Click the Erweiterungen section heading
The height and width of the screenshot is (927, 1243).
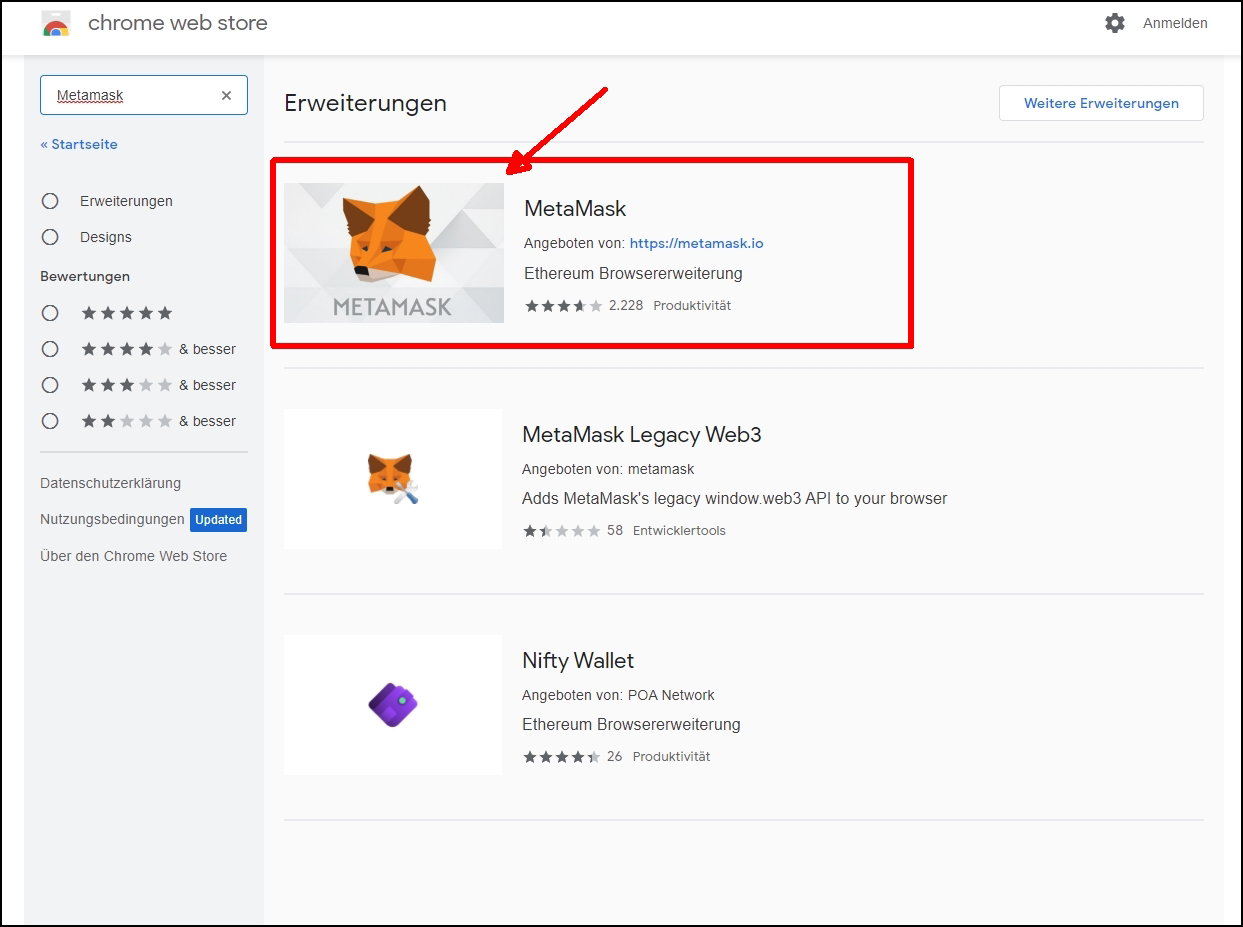(x=365, y=103)
